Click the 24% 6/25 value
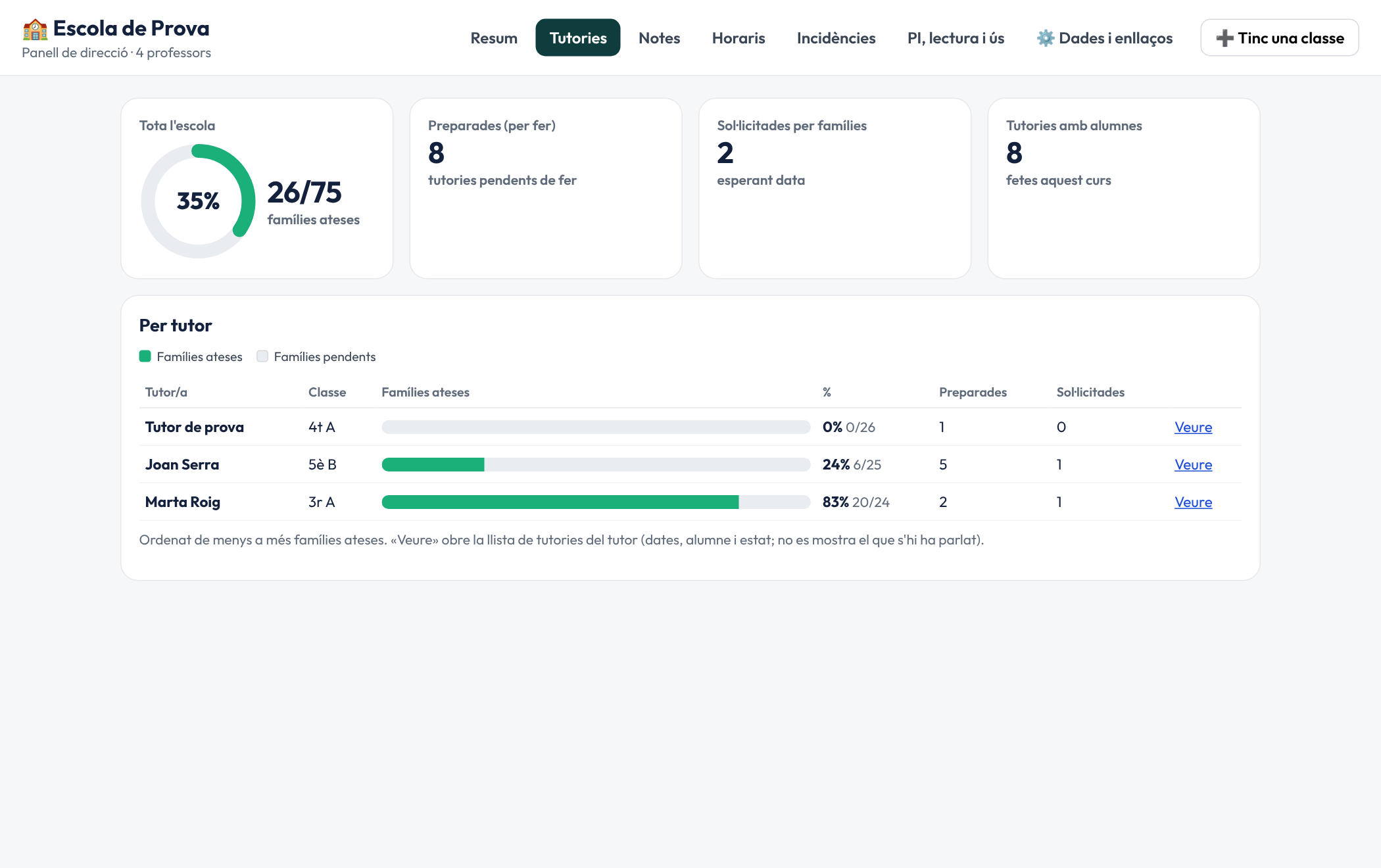This screenshot has width=1381, height=868. click(852, 465)
